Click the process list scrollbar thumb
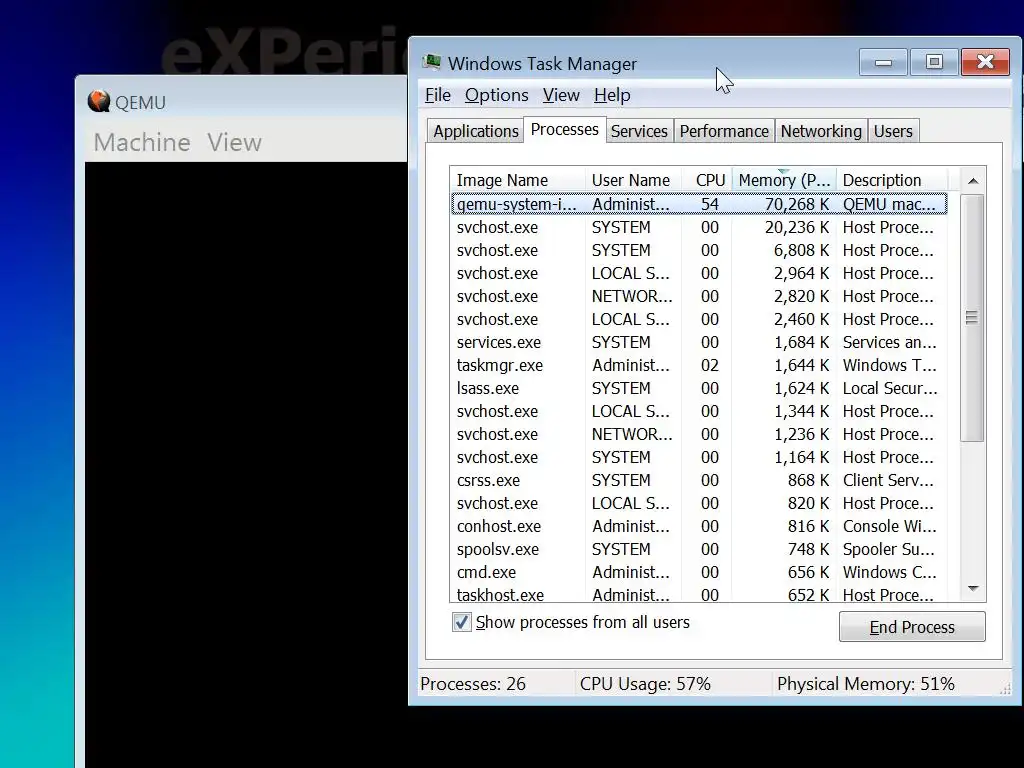Screen dimensions: 1024x768 [x=972, y=318]
